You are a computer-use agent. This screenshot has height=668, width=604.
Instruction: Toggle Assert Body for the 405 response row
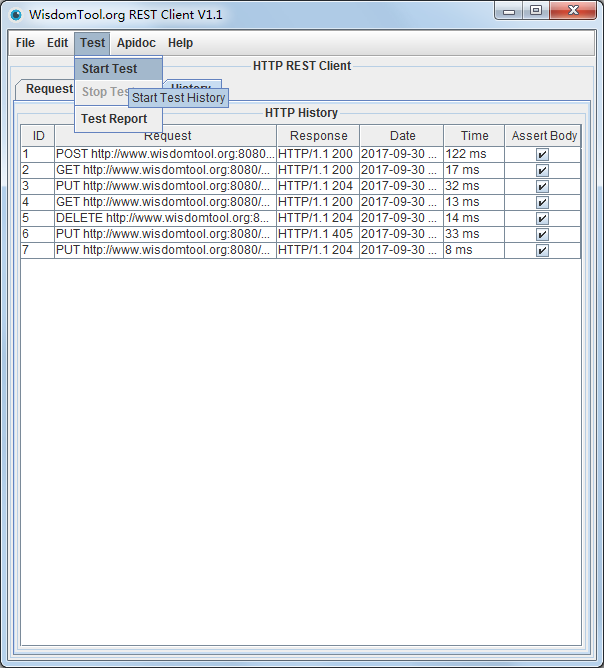(x=542, y=234)
